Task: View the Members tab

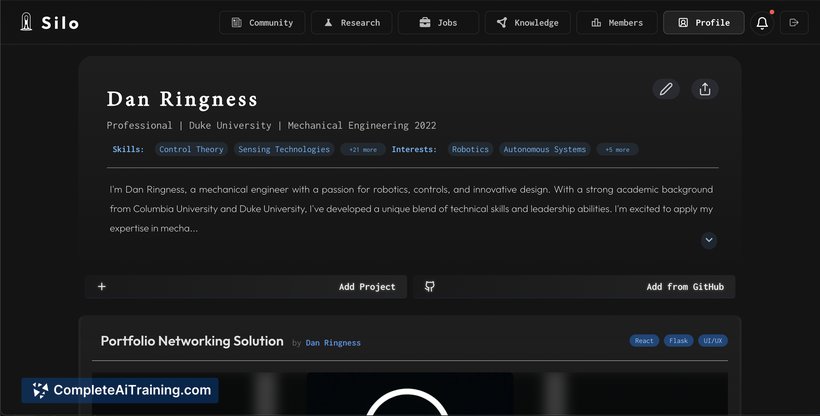Action: tap(617, 23)
